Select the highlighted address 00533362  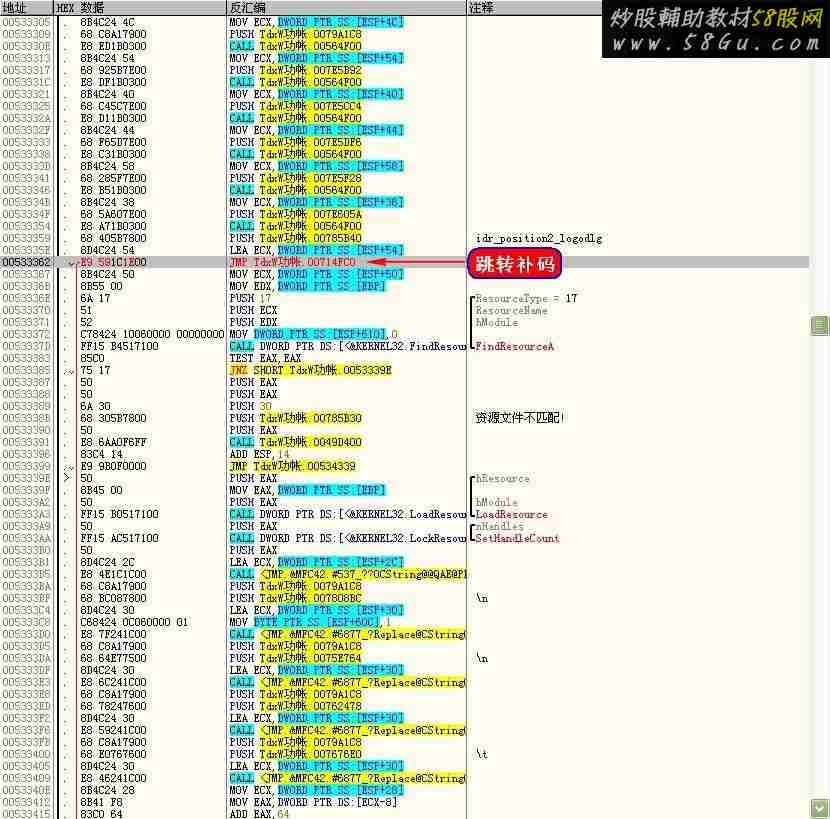pos(26,262)
